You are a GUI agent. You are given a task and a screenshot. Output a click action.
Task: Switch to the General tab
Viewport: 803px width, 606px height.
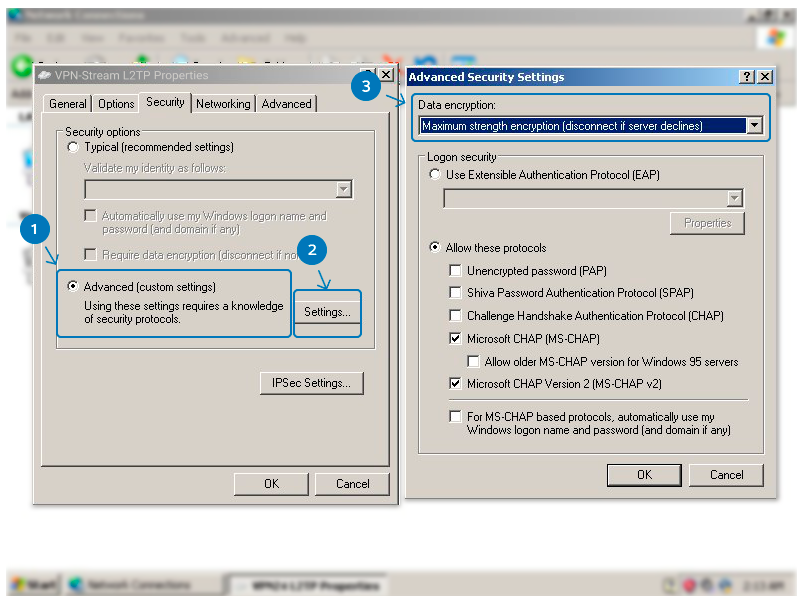pos(68,104)
